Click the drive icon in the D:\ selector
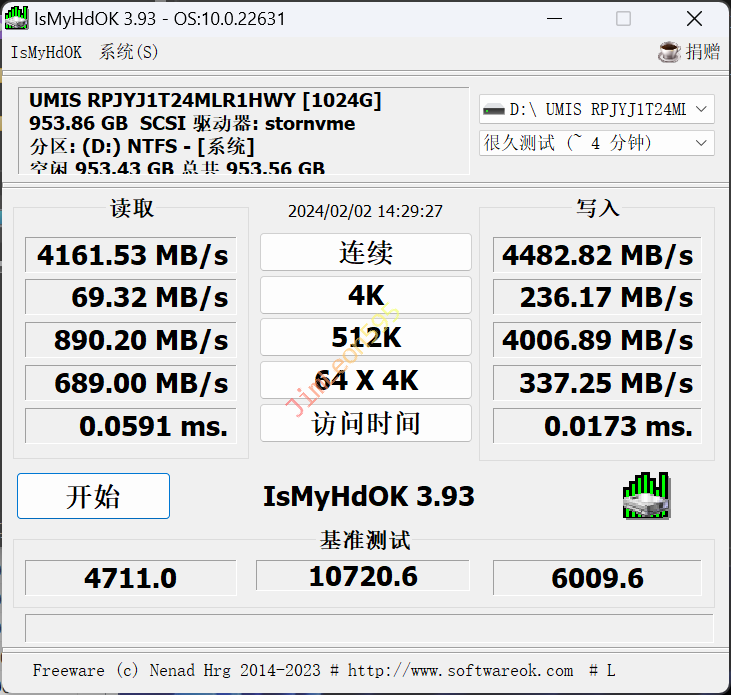731x695 pixels. 493,109
